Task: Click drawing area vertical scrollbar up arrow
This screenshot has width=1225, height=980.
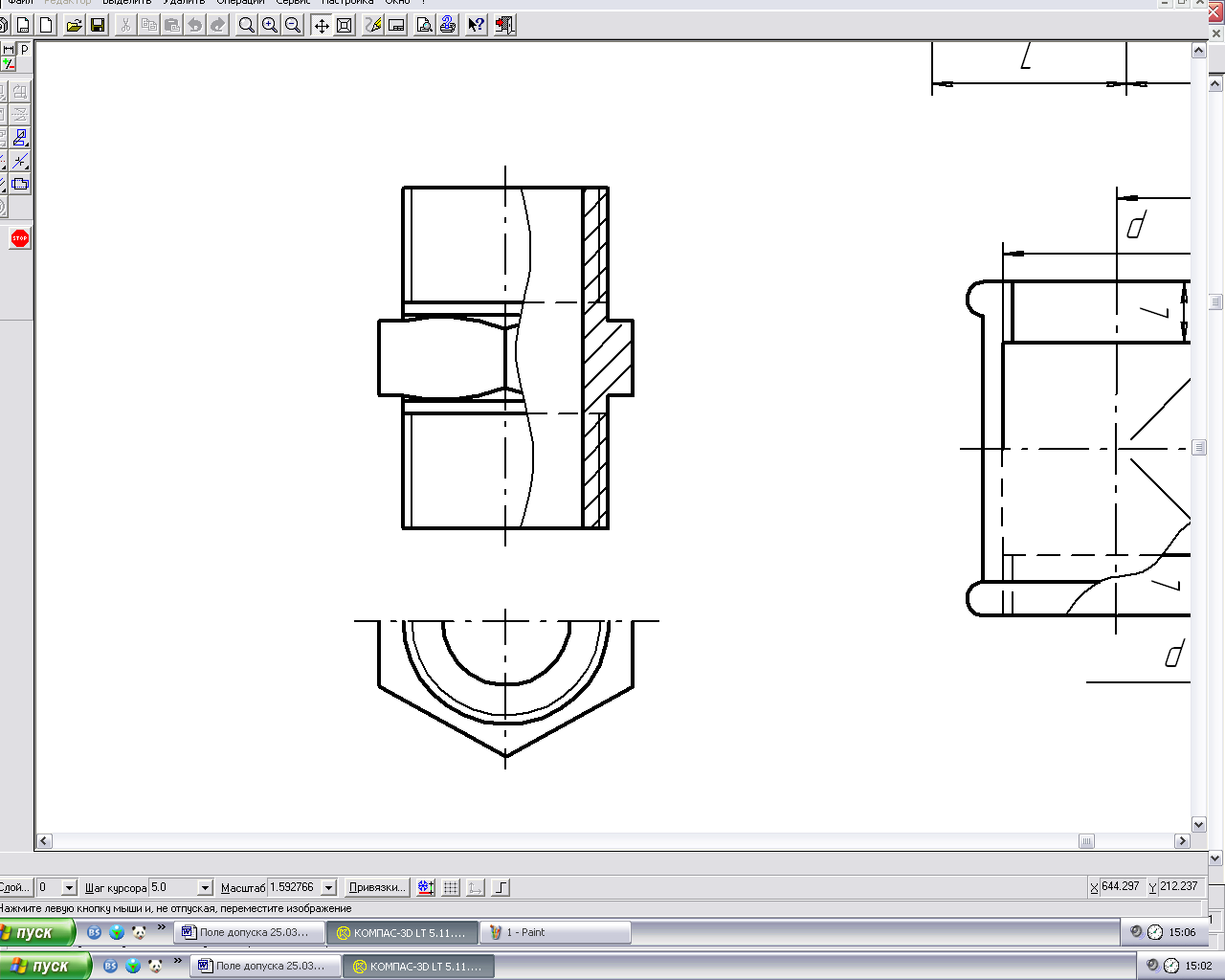Action: 1199,51
